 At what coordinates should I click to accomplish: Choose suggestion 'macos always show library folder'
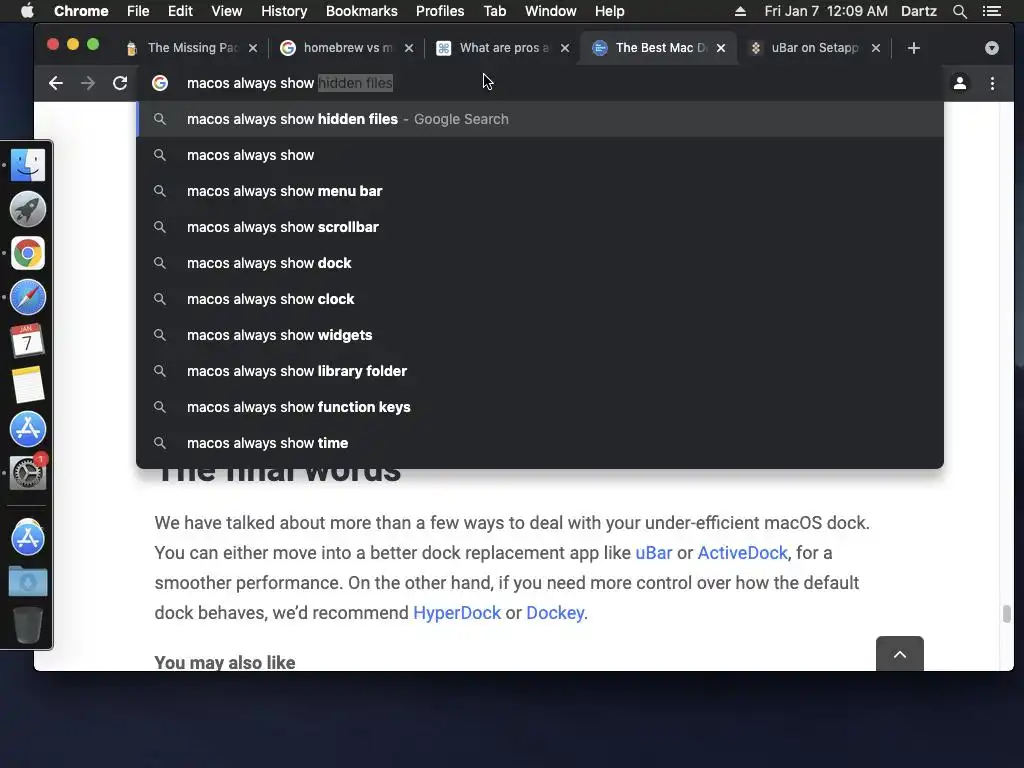(x=539, y=370)
